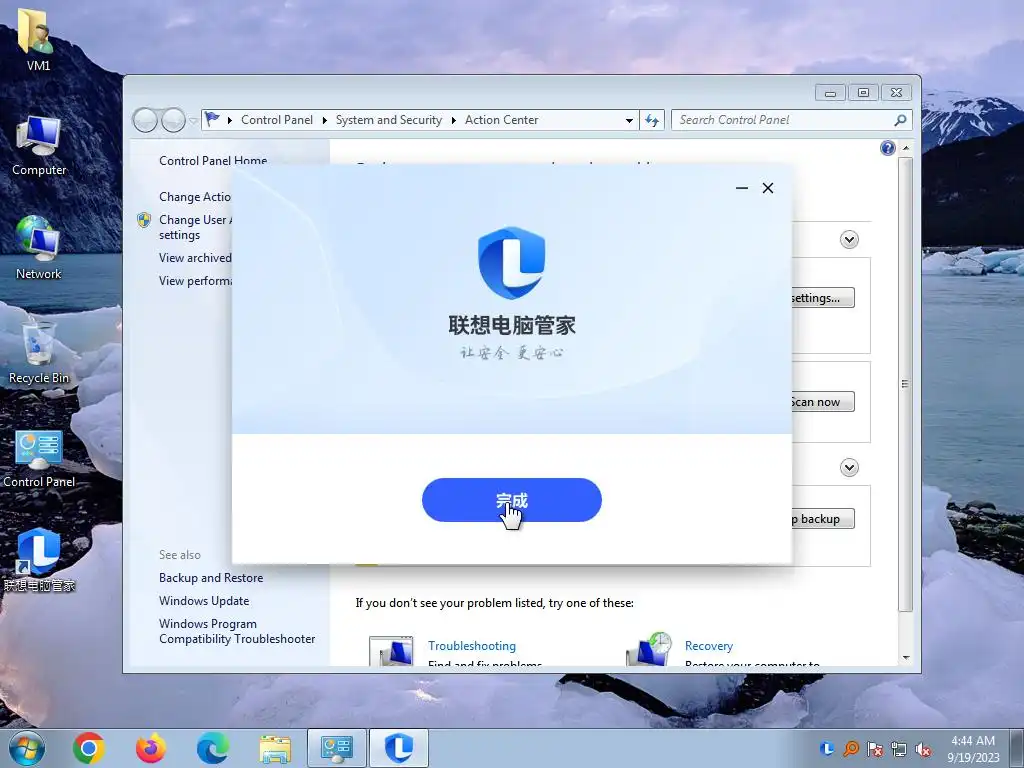
Task: Open View performance information link
Action: coord(195,281)
